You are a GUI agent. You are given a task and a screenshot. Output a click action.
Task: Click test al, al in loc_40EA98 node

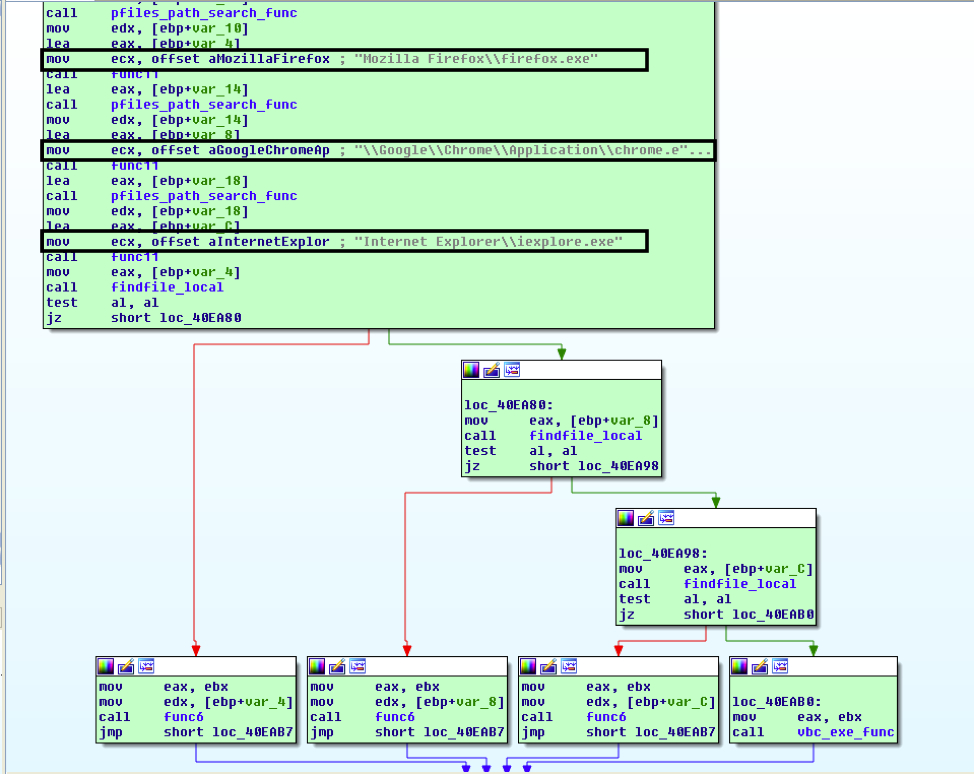[x=675, y=599]
